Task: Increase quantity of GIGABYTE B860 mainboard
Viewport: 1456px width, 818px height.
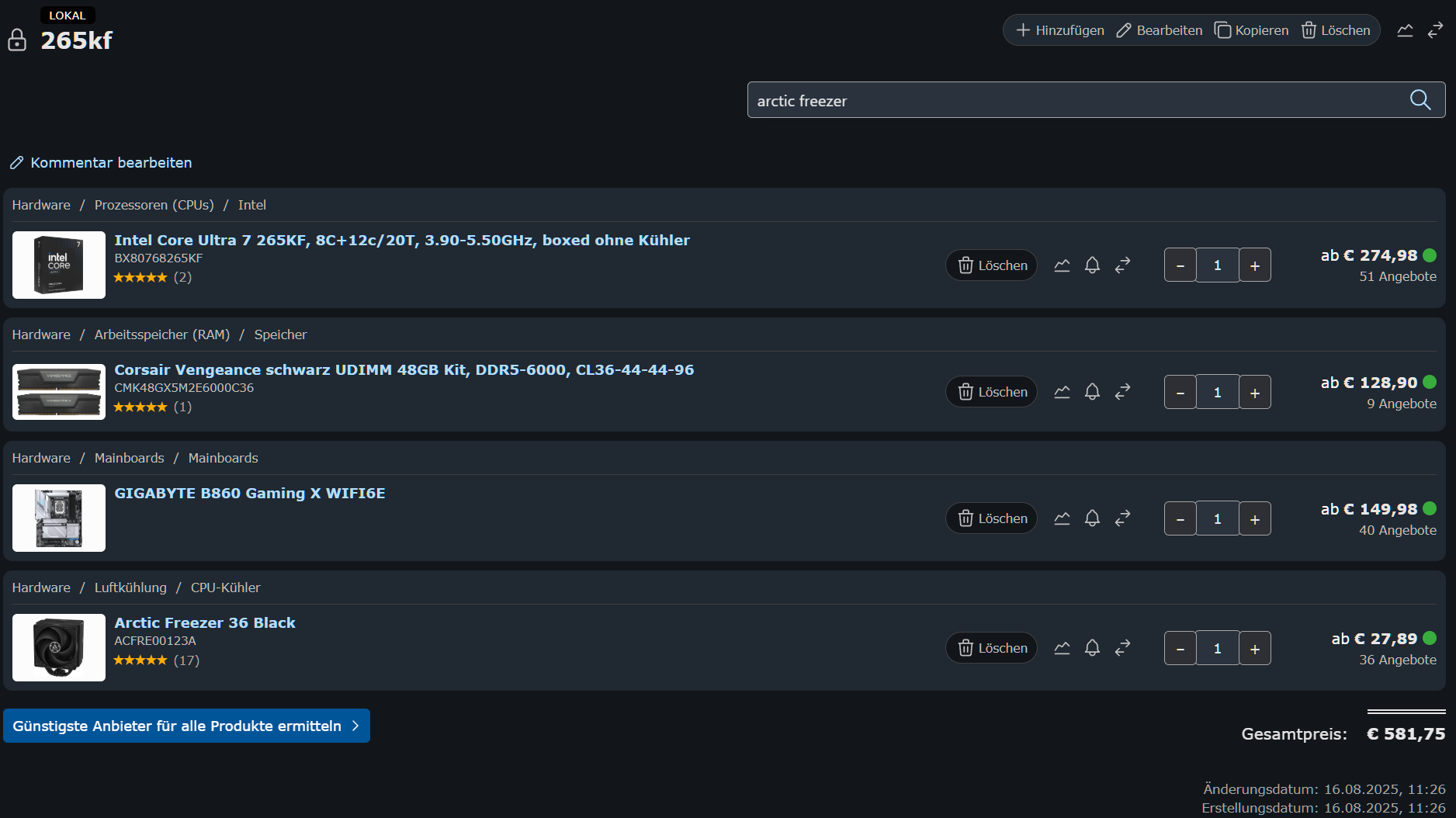Action: coord(1255,518)
